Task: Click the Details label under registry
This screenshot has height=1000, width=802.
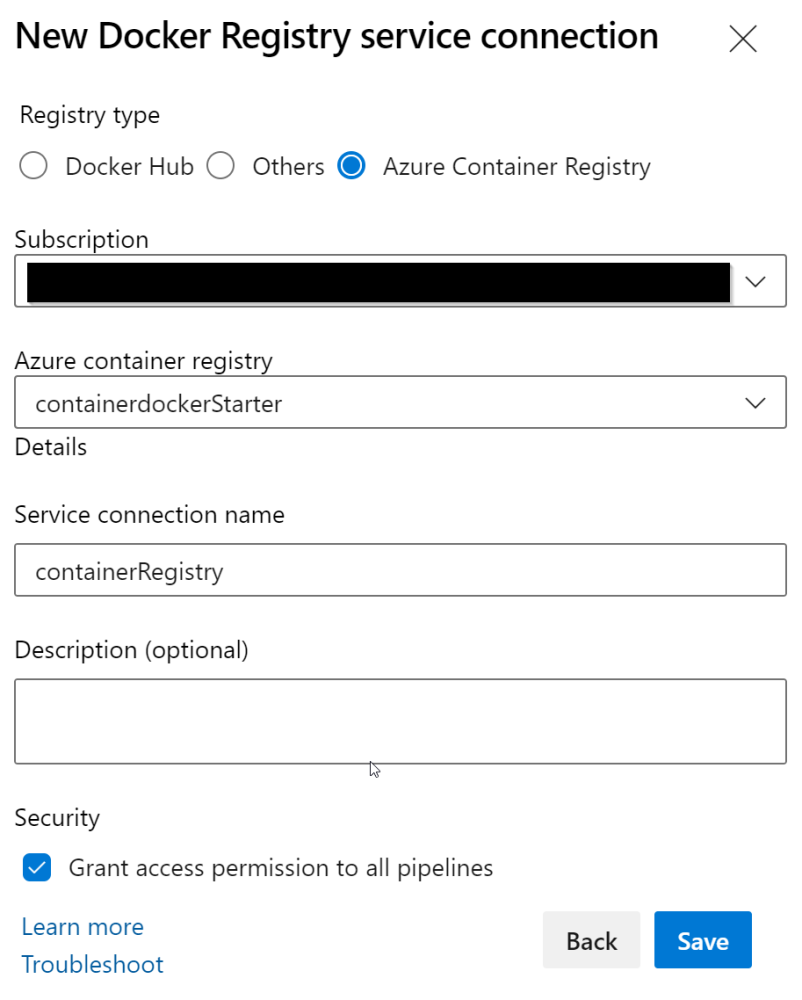Action: (50, 447)
